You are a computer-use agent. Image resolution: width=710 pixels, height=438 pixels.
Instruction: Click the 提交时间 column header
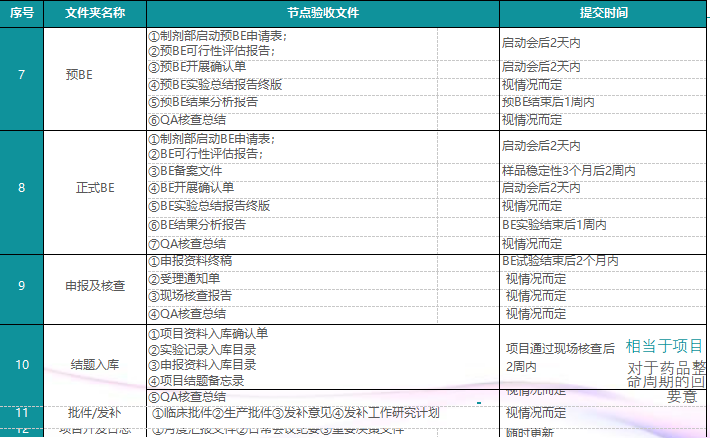(603, 13)
